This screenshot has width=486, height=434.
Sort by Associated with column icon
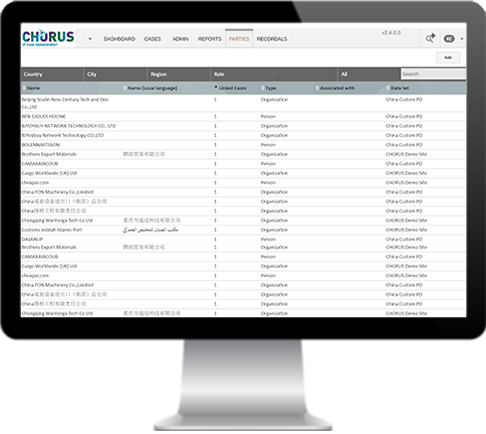pyautogui.click(x=317, y=88)
